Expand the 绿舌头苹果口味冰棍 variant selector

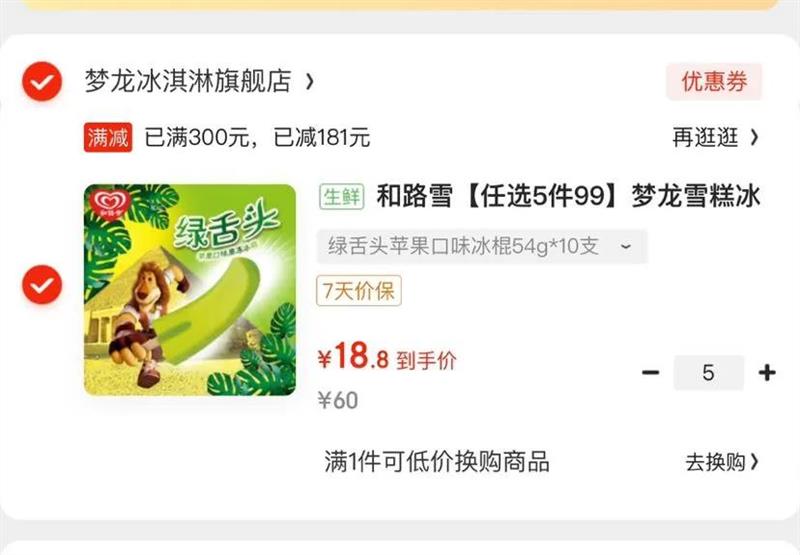pyautogui.click(x=482, y=246)
